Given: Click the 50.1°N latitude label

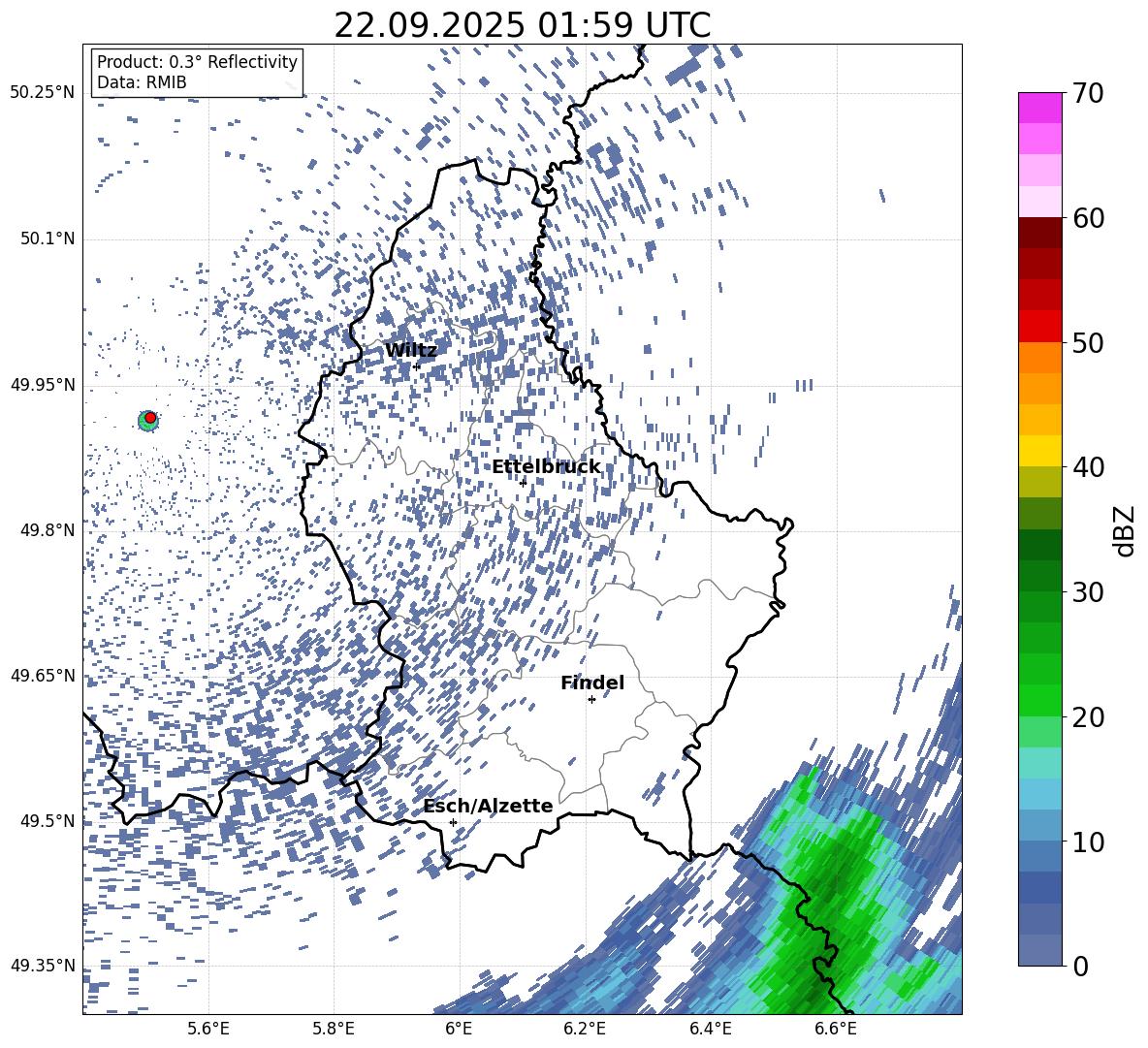Looking at the screenshot, I should (x=48, y=238).
